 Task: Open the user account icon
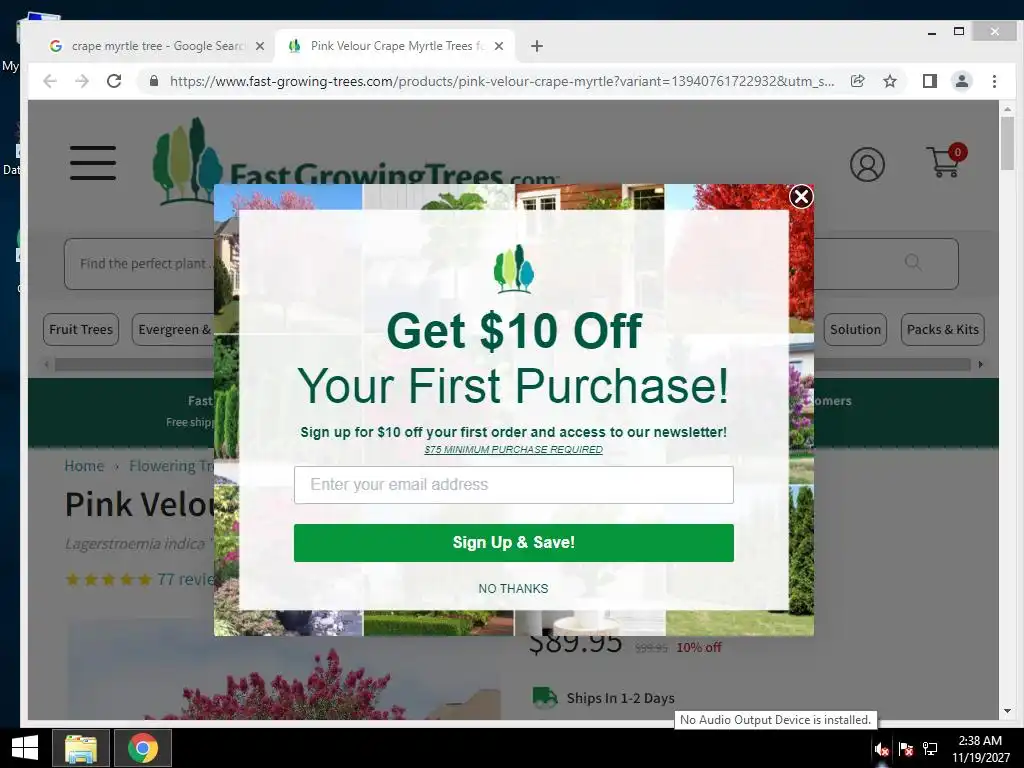pos(867,164)
